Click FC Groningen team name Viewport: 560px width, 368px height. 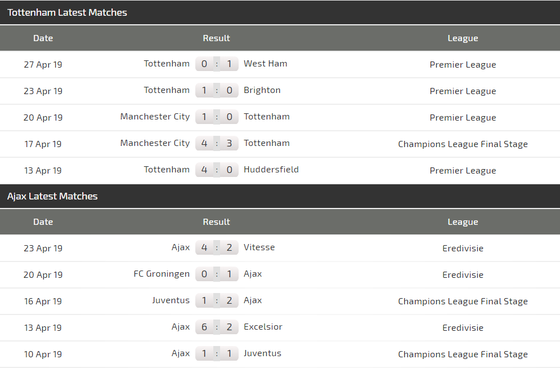[161, 274]
